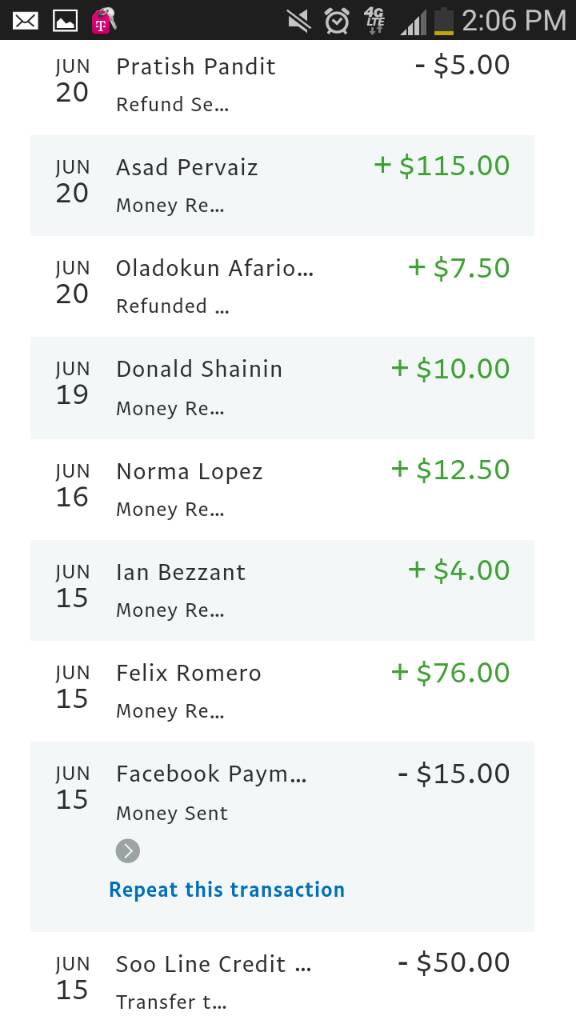View the Norma Lopez $12.50 transaction
The height and width of the screenshot is (1024, 576).
(x=282, y=489)
